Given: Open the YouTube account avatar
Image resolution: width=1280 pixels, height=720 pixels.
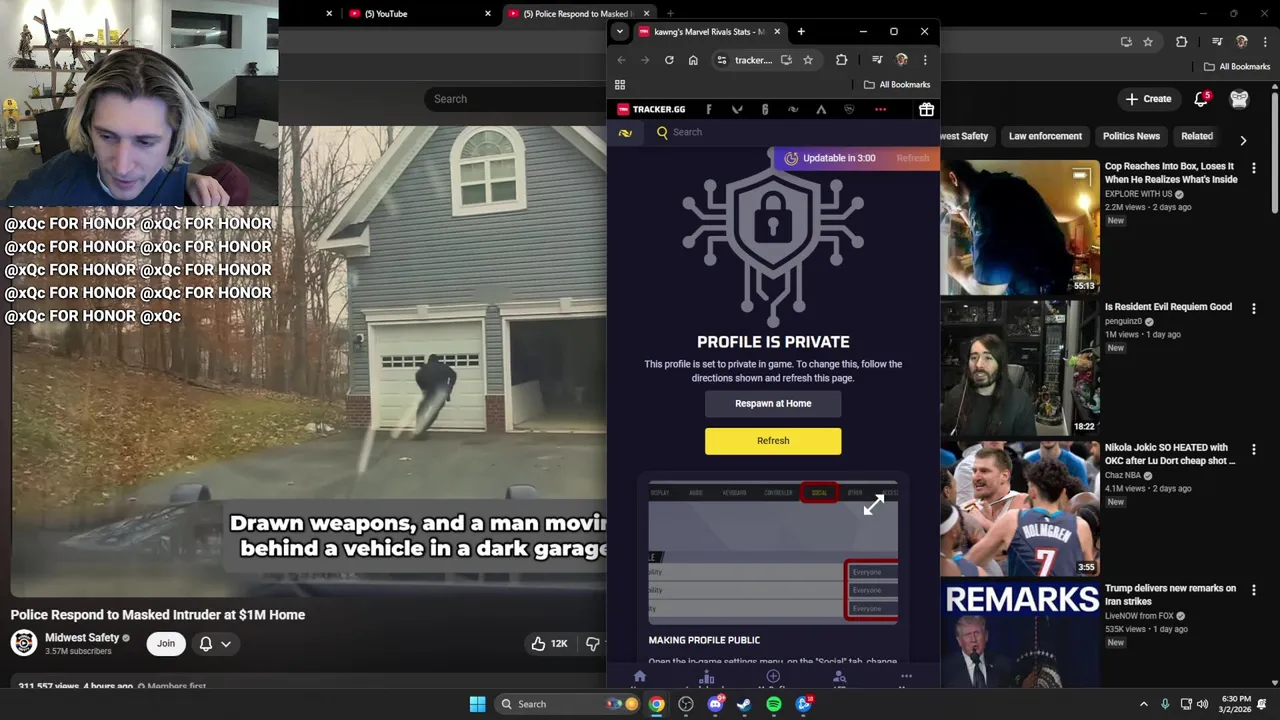Looking at the screenshot, I should 1239,99.
